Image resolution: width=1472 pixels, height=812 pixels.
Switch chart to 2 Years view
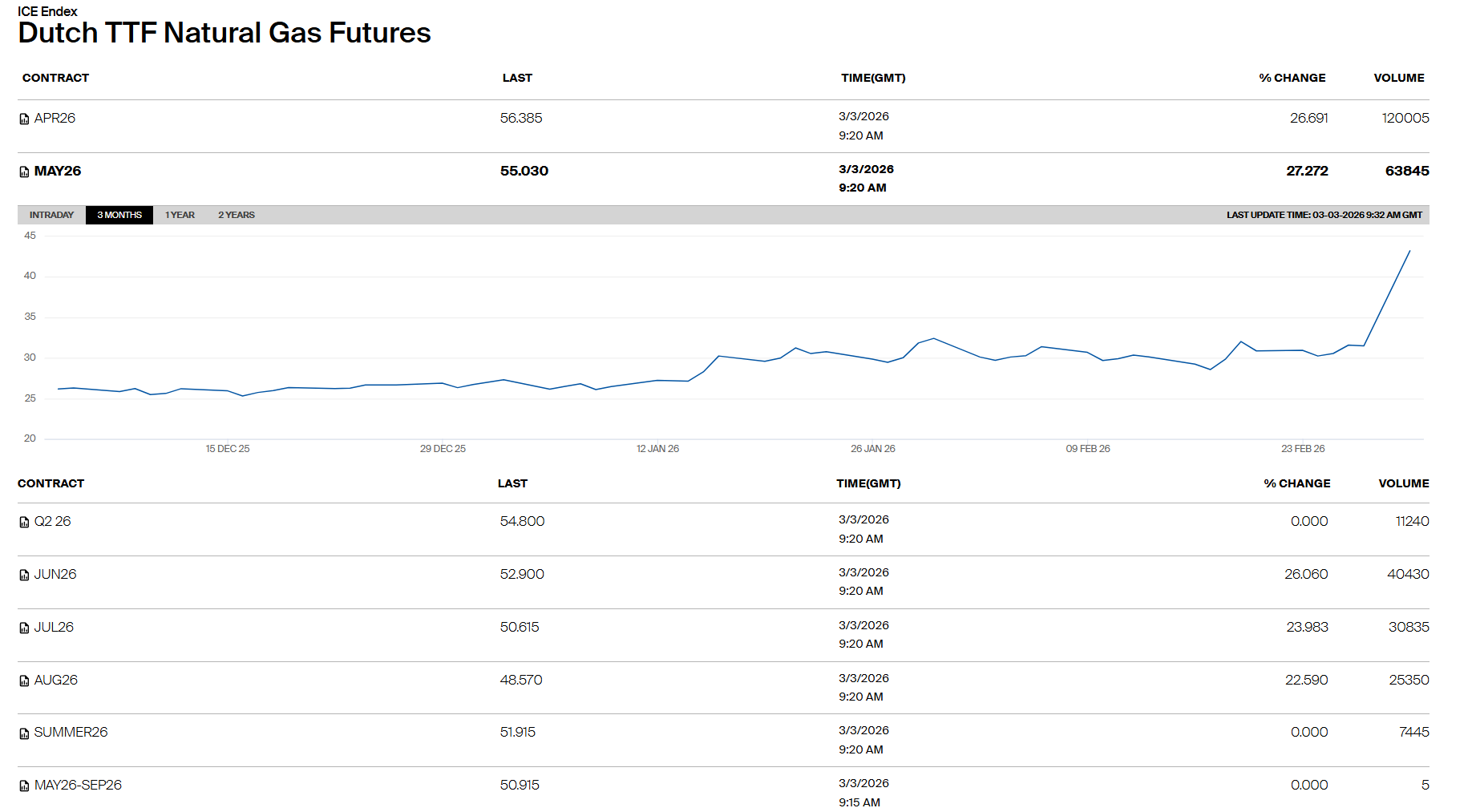point(237,215)
